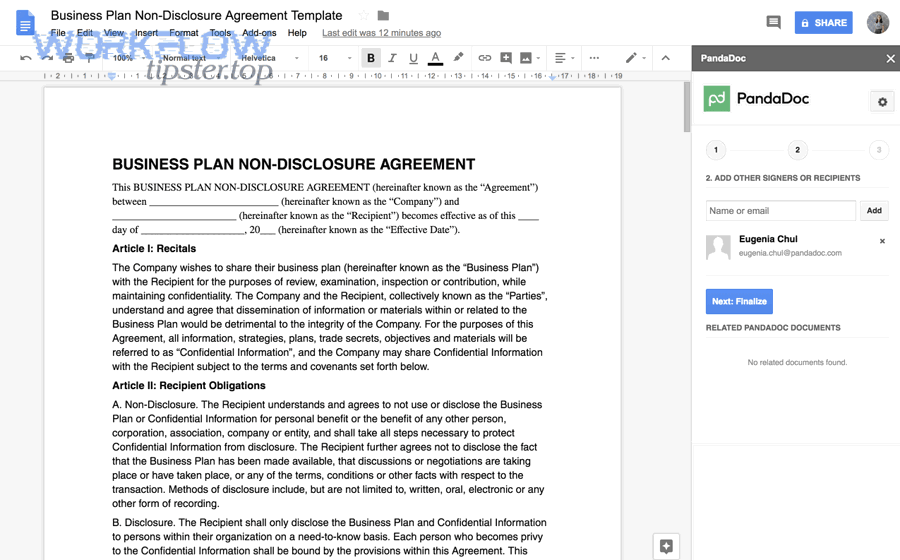Go to PandaDoc step 1
Screen dimensions: 900x560
pyautogui.click(x=716, y=150)
